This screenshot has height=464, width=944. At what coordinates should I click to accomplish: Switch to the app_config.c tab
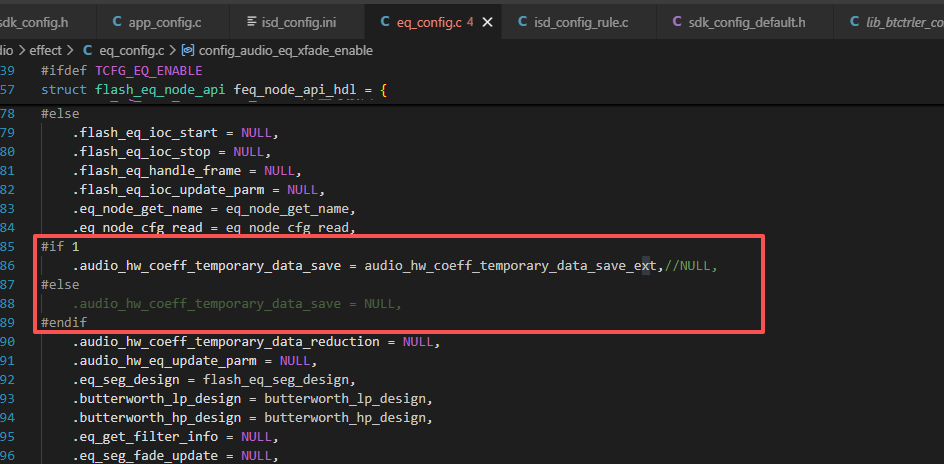pos(163,22)
